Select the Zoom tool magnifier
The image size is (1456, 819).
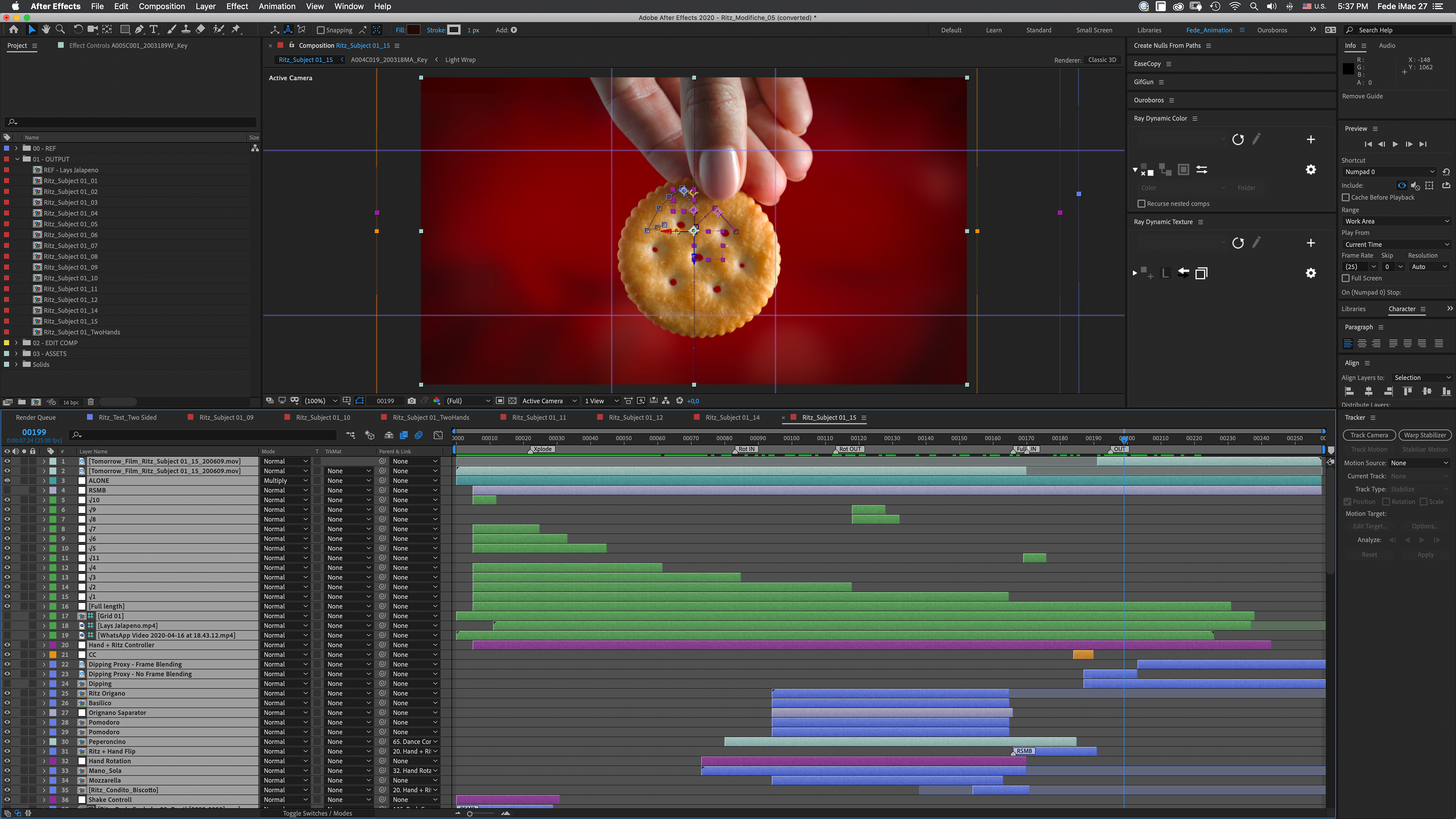tap(60, 30)
